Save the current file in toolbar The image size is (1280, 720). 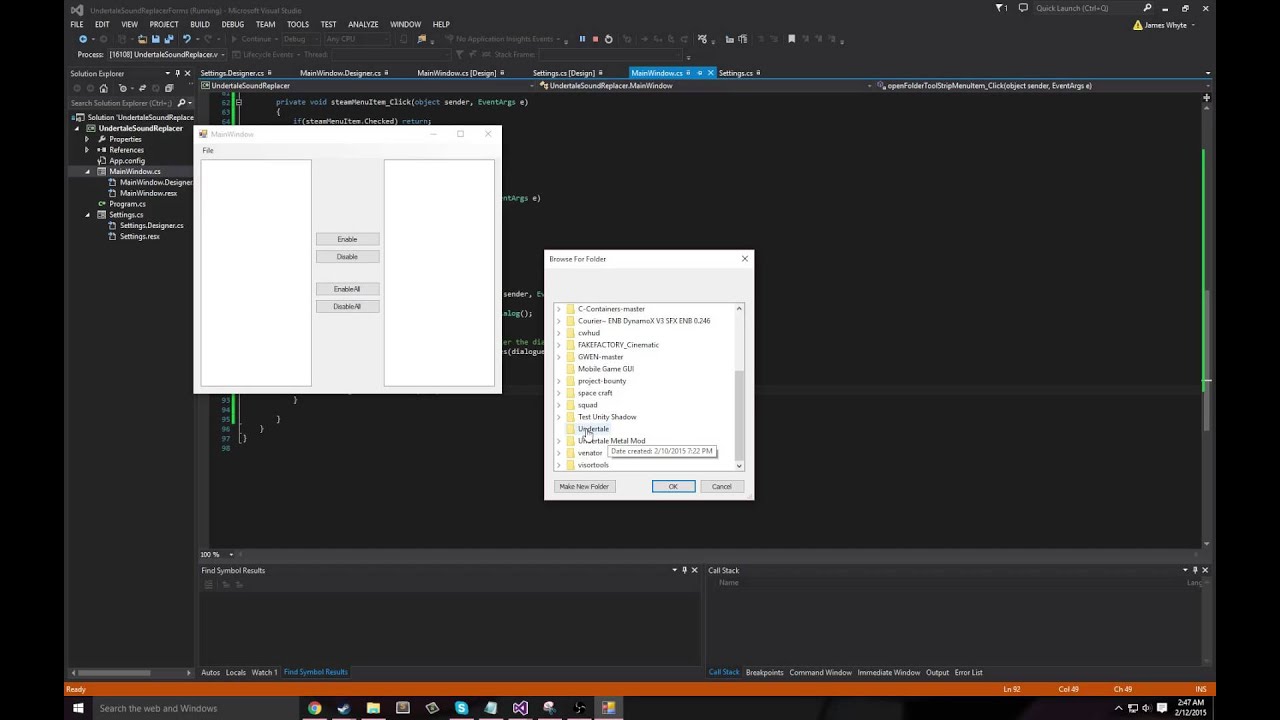(156, 39)
